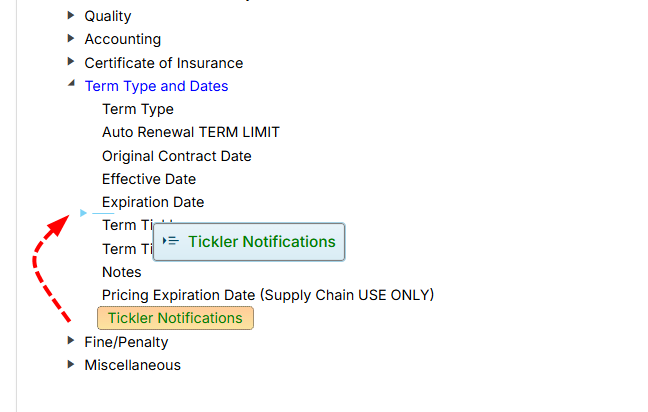Expand the Fine/Penalty node arrow
This screenshot has height=412, width=648.
71,341
